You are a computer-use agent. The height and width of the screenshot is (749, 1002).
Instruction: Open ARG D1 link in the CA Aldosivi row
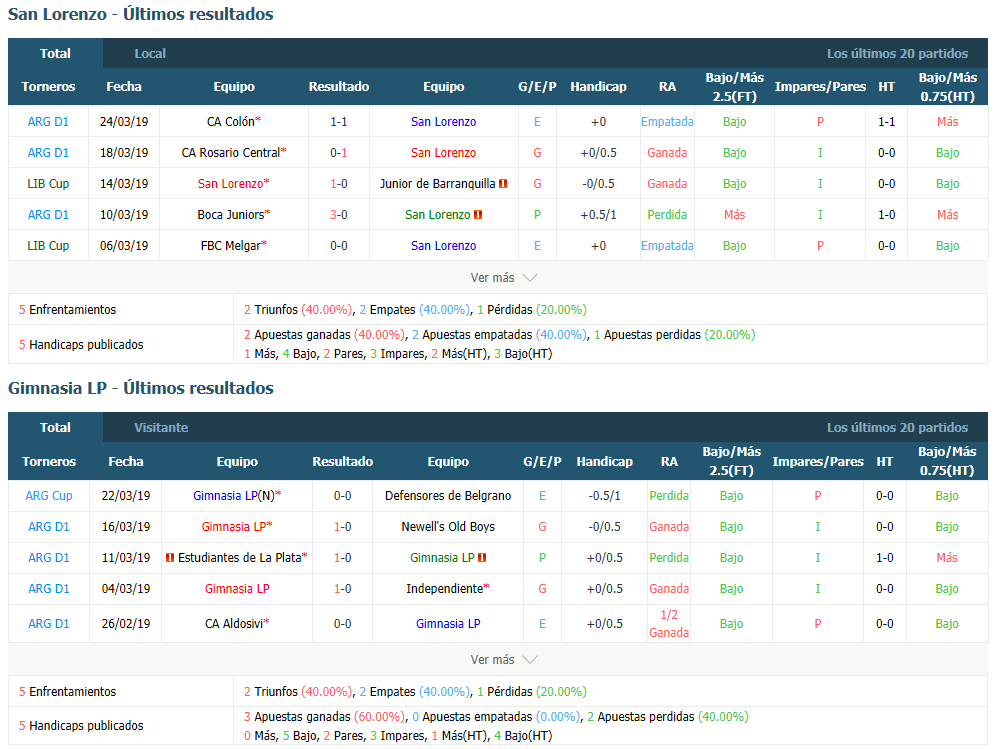coord(49,624)
